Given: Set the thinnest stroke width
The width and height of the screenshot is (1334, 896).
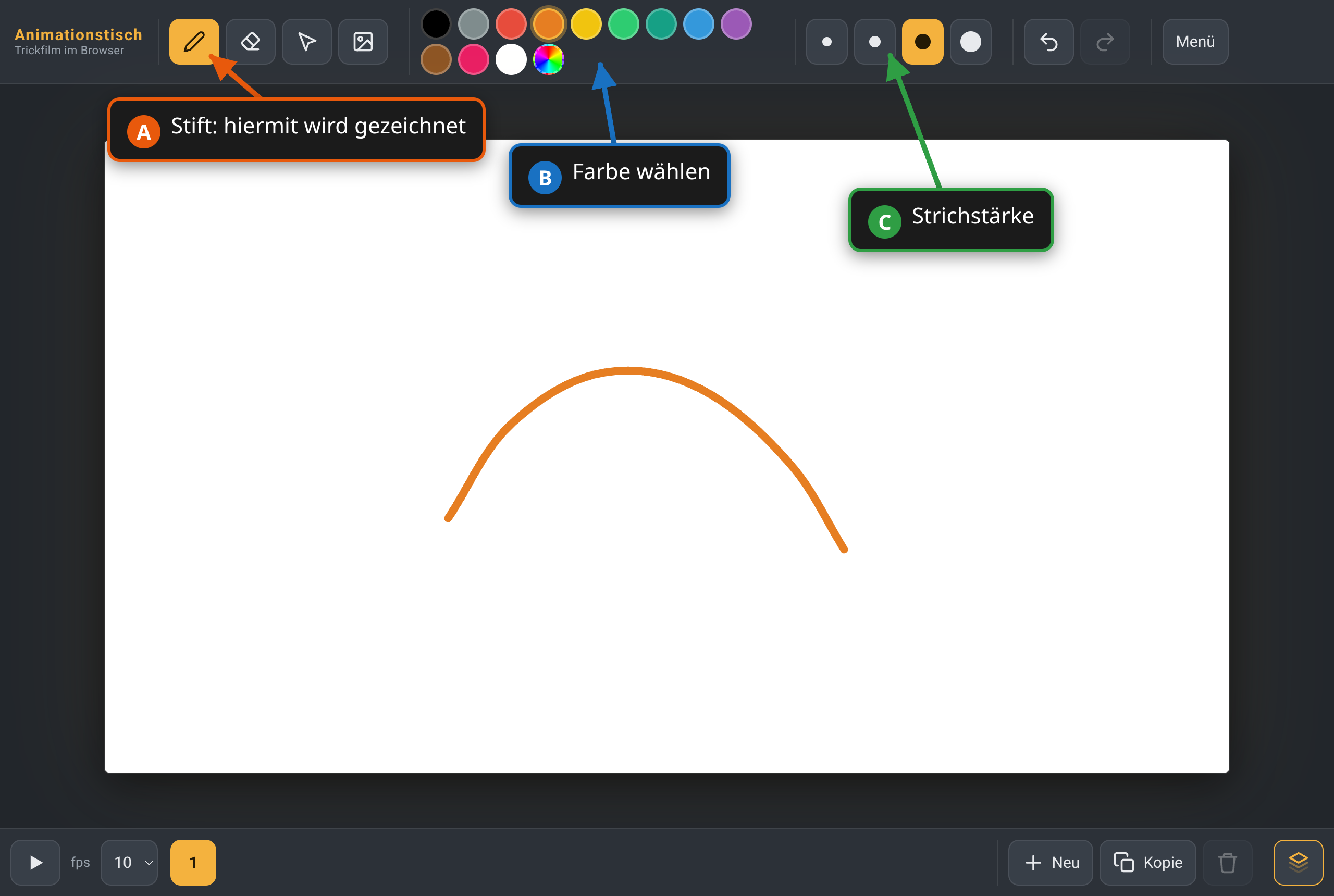Looking at the screenshot, I should pyautogui.click(x=826, y=42).
